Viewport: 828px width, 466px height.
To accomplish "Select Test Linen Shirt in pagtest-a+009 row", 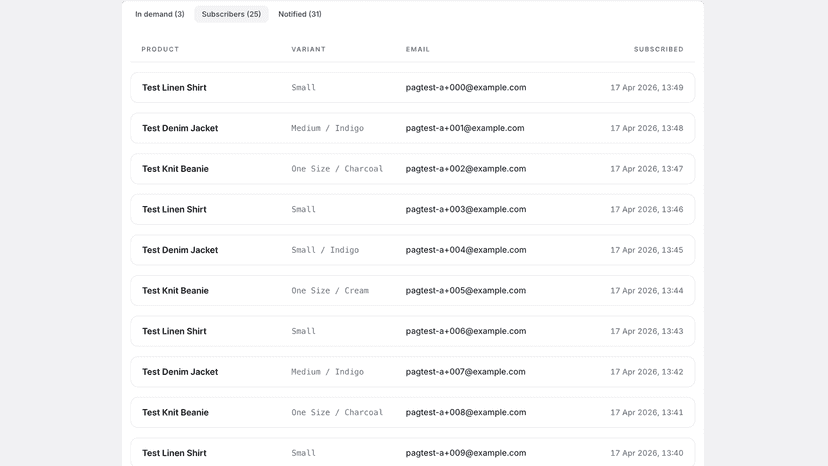I will (x=174, y=454).
